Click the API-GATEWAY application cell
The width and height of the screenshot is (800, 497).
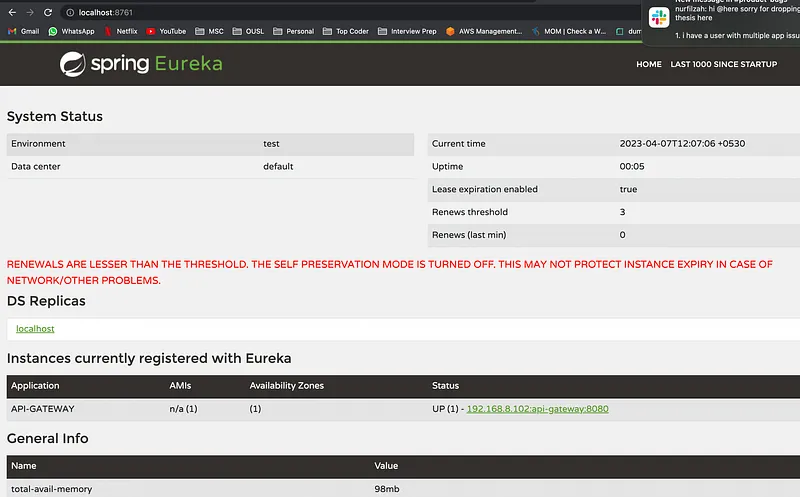click(x=43, y=409)
